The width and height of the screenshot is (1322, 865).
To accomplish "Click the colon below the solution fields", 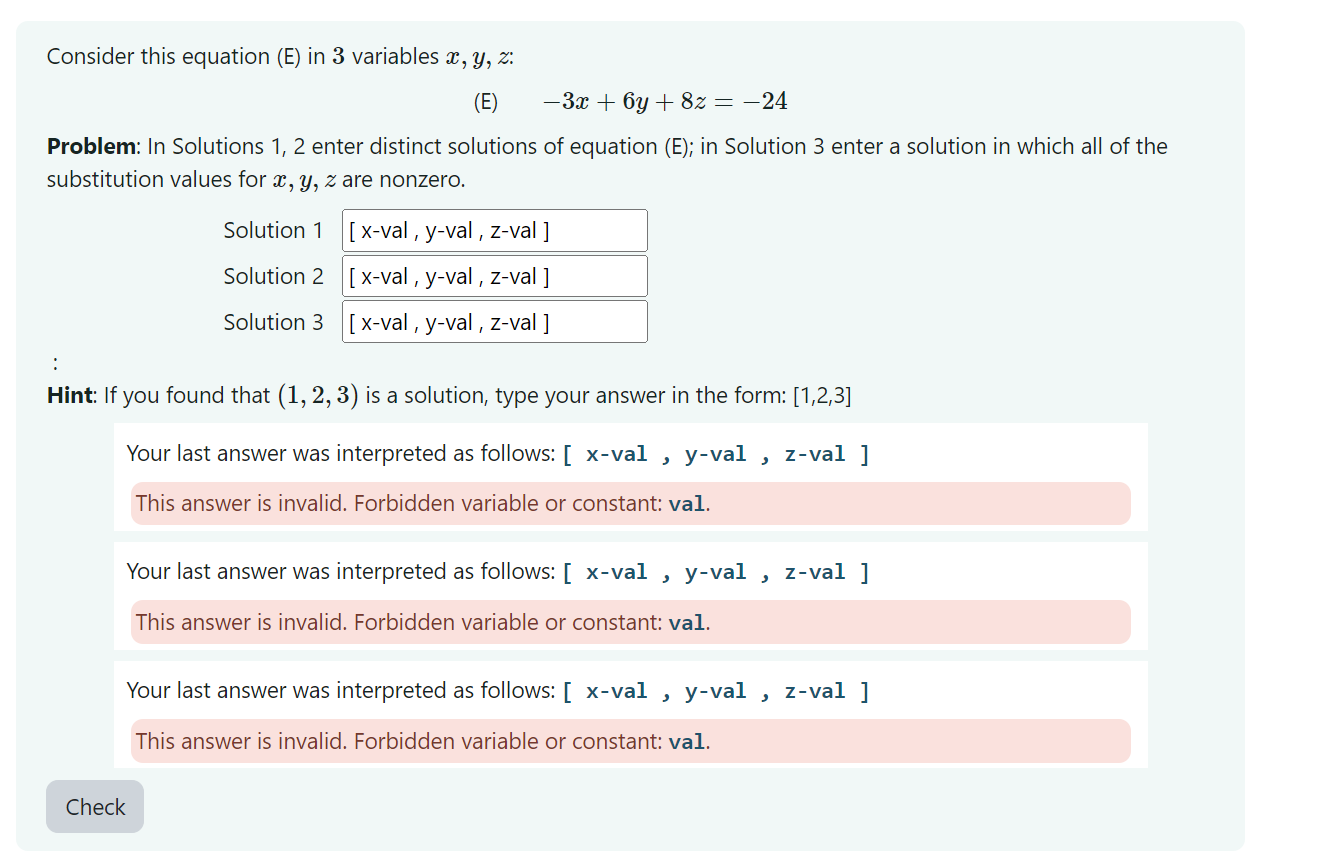I will (55, 361).
